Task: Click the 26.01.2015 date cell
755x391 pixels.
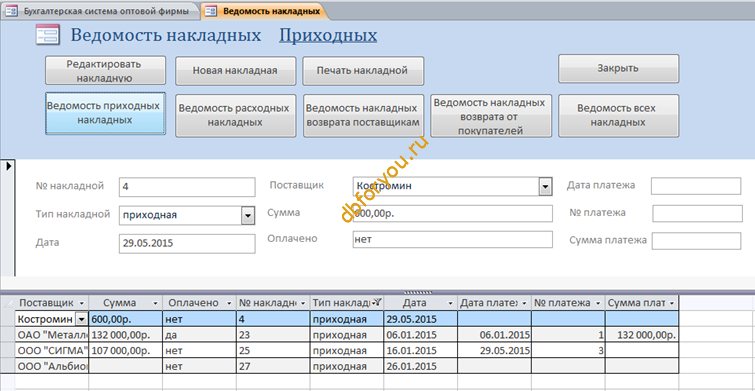Action: (x=420, y=366)
